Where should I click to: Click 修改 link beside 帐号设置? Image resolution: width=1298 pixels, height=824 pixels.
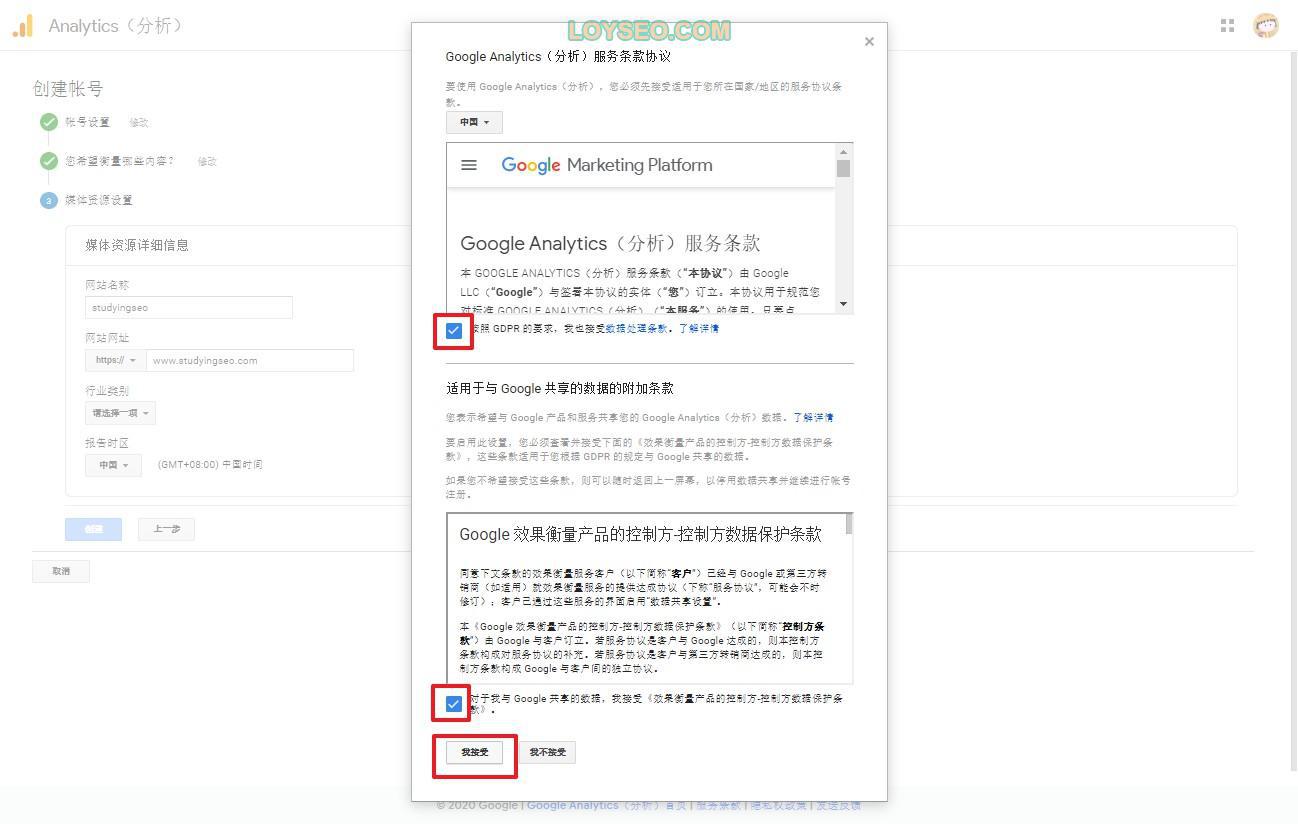pyautogui.click(x=138, y=122)
